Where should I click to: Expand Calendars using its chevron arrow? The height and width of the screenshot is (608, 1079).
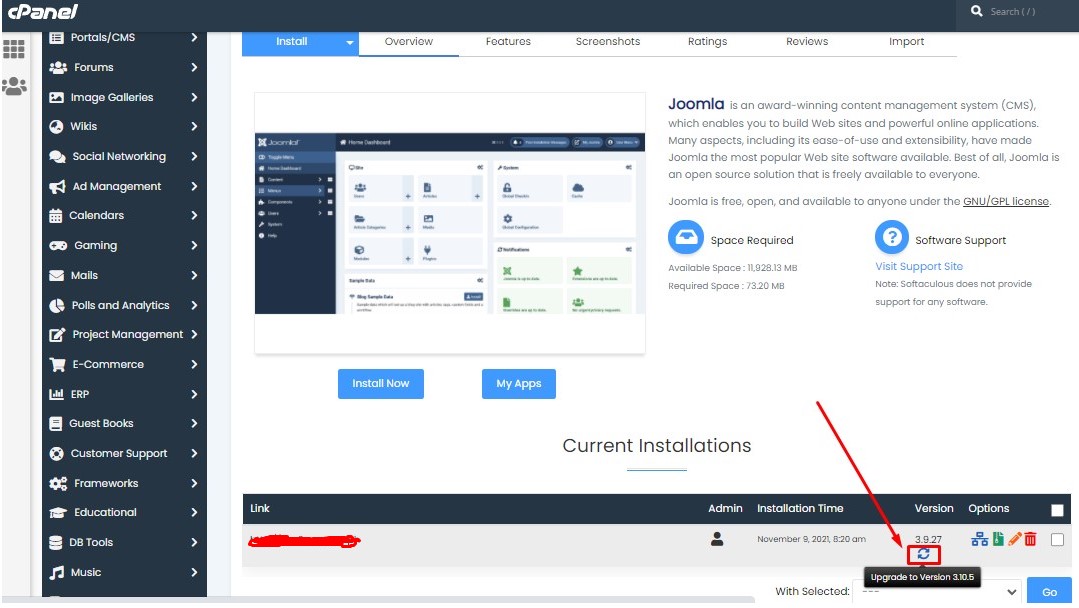tap(194, 215)
